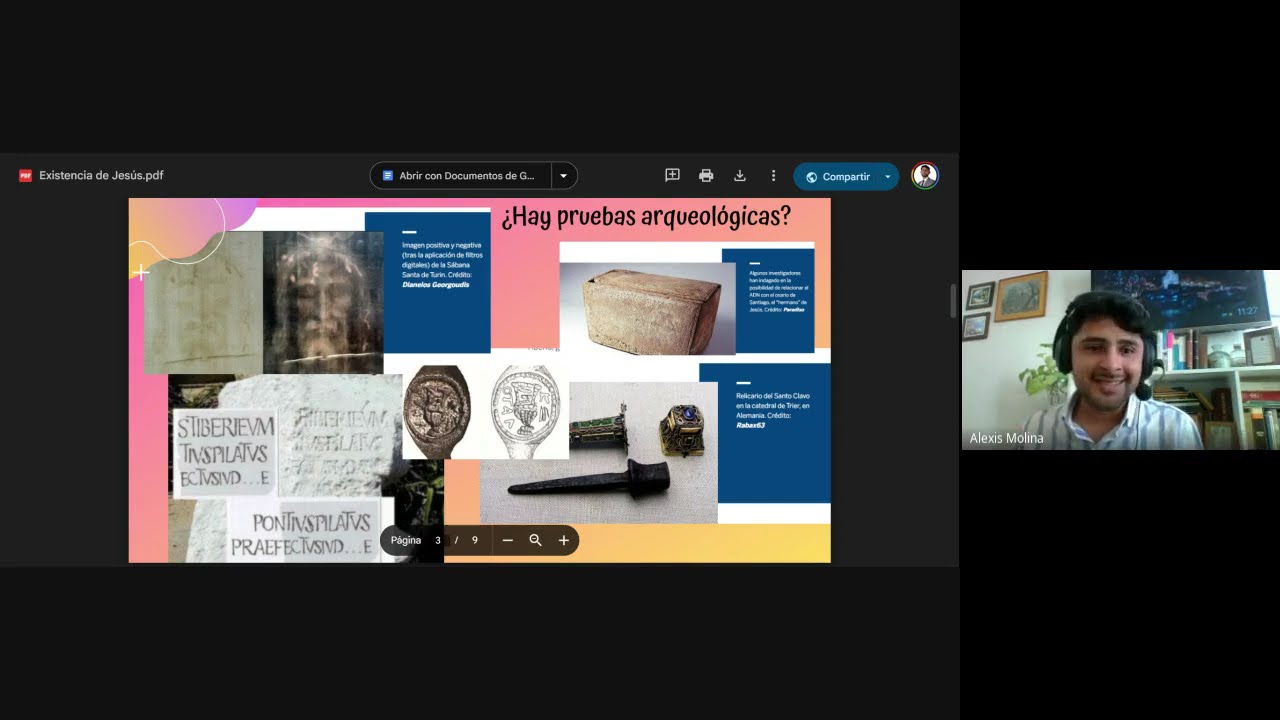Click the '¿Hay pruebas arqueológicas?' slide title
1280x720 pixels.
[x=646, y=217]
